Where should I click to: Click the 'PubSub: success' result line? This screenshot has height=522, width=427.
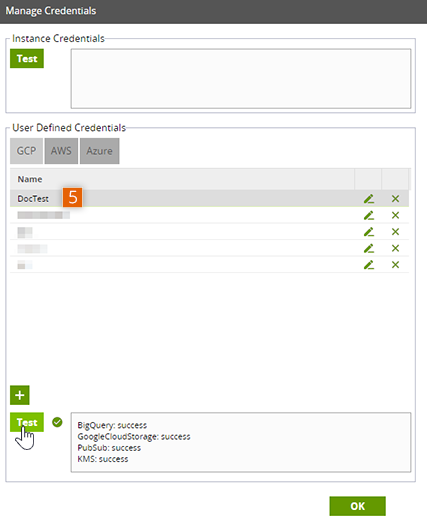[109, 448]
